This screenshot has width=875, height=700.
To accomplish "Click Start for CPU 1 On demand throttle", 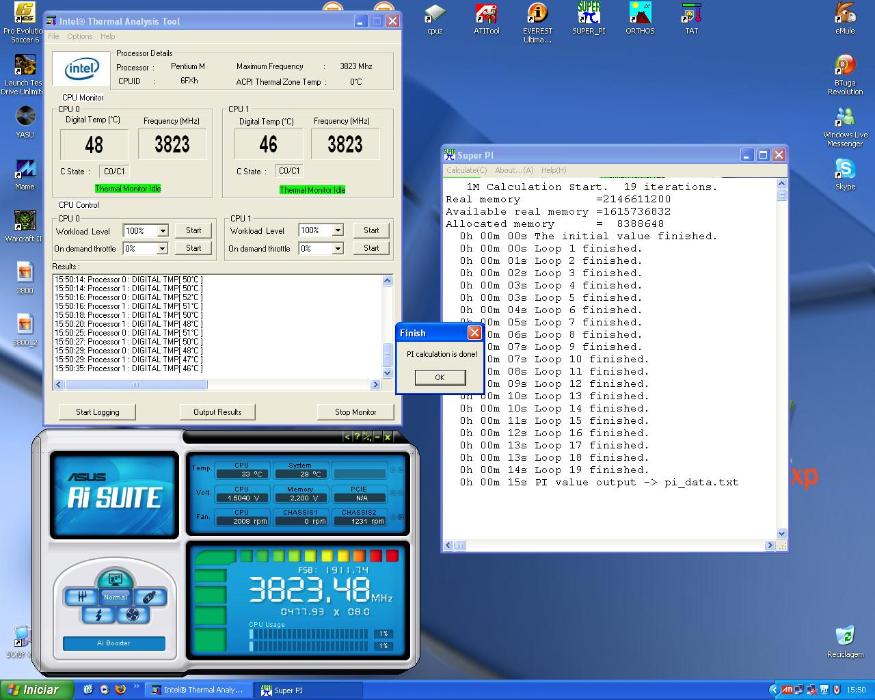I will click(371, 248).
